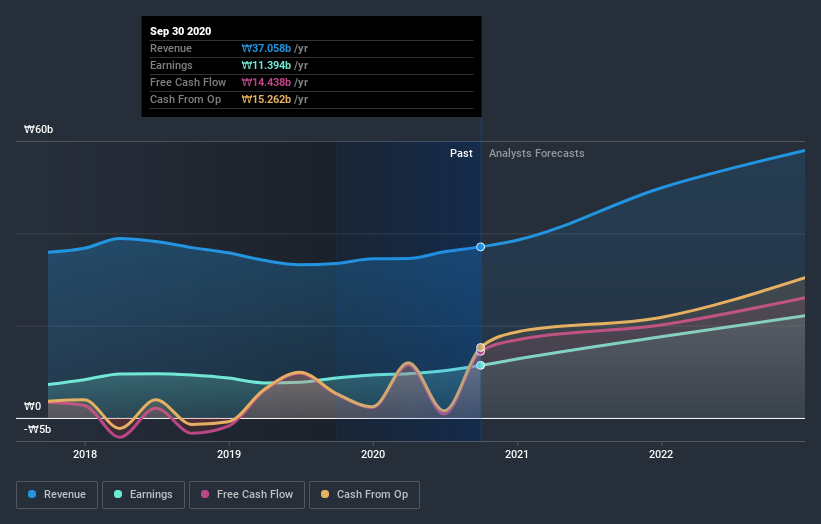Click the 2022 x-axis label
Image resolution: width=821 pixels, height=524 pixels.
(x=661, y=454)
